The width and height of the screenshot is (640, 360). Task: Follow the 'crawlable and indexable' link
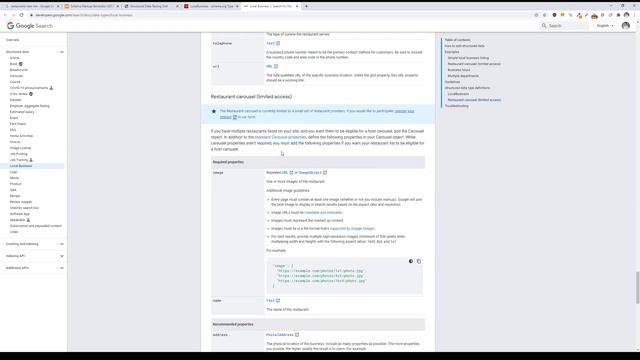323,213
